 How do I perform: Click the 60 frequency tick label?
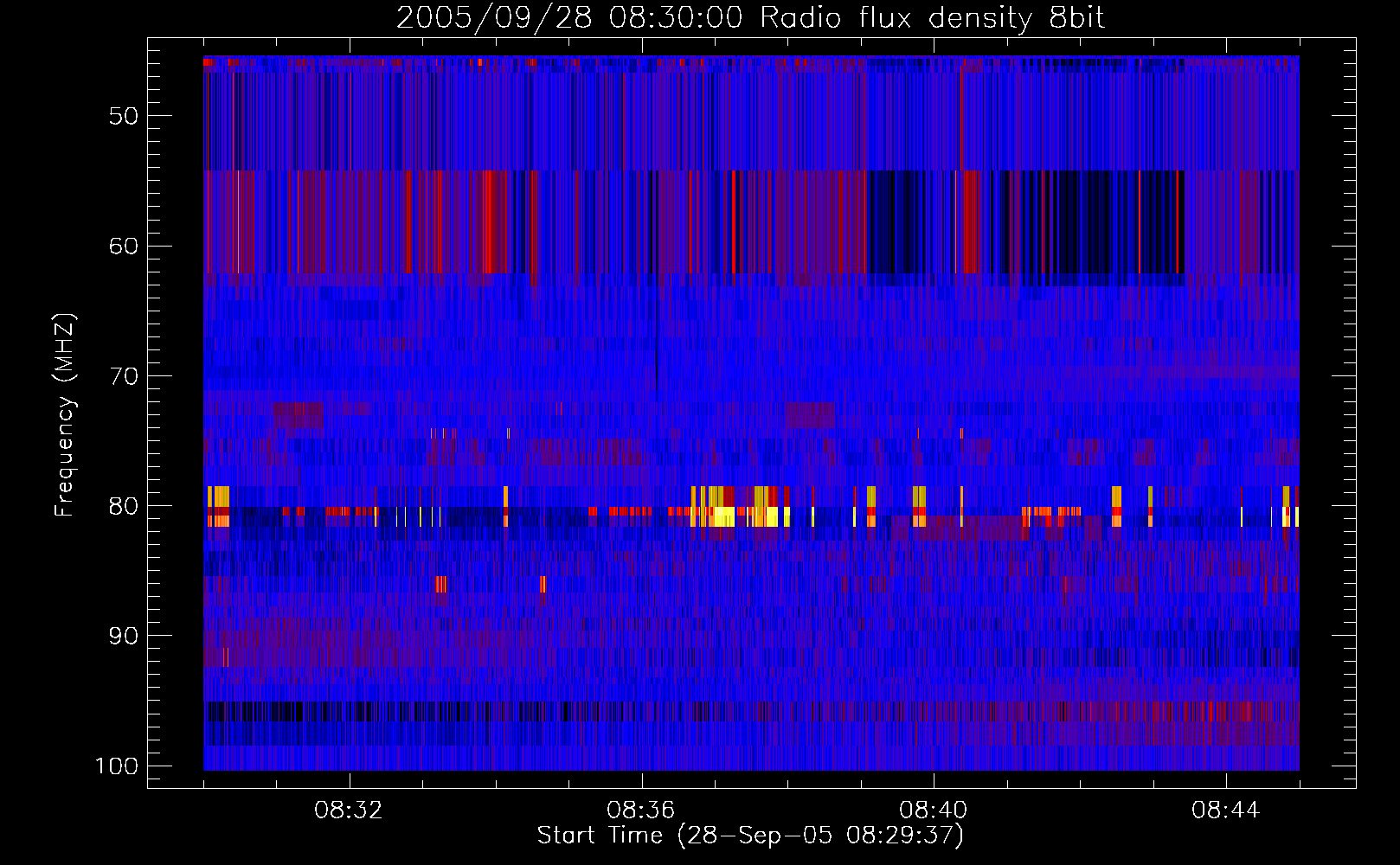click(124, 246)
